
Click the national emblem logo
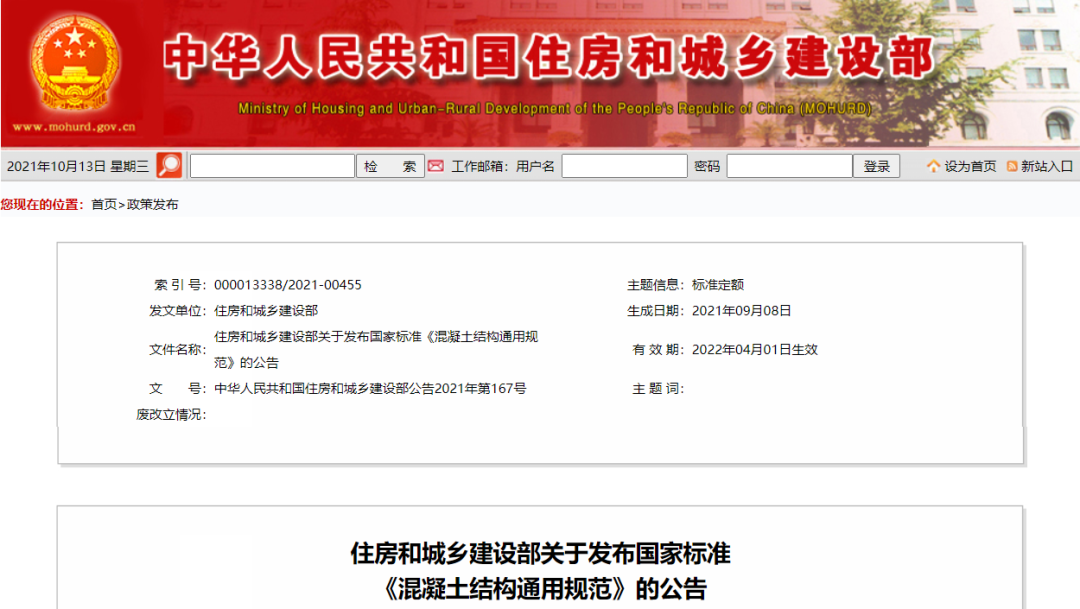pyautogui.click(x=74, y=64)
